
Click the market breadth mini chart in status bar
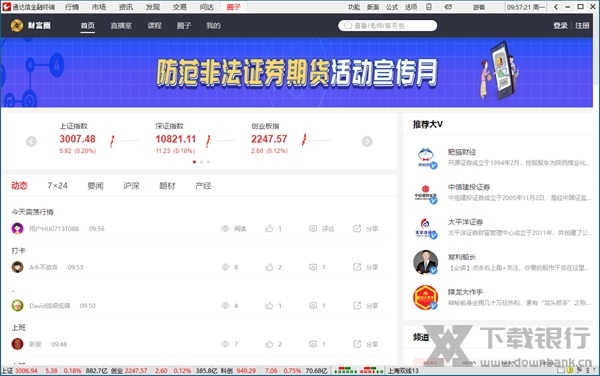[x=359, y=370]
